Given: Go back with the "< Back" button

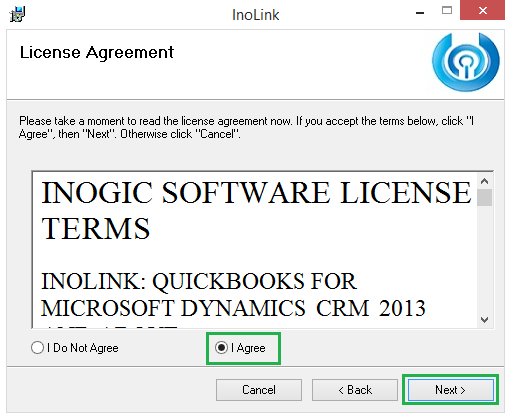Looking at the screenshot, I should pyautogui.click(x=355, y=390).
